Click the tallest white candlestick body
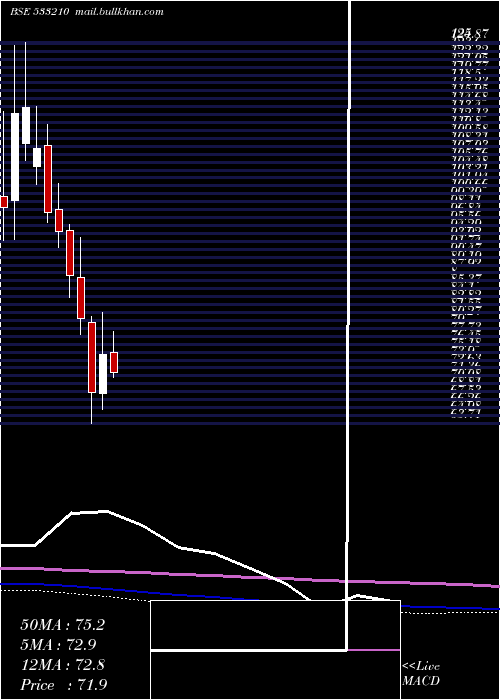The image size is (500, 700). (15, 157)
